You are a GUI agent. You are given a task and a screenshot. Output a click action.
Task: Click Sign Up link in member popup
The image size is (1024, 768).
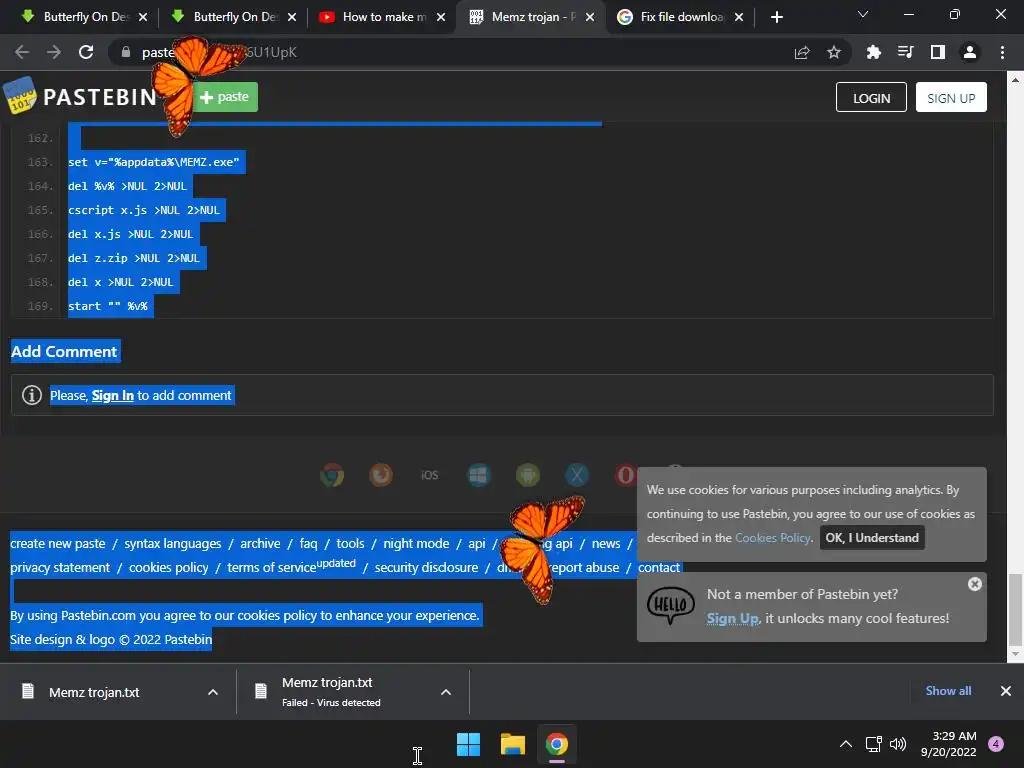point(733,618)
